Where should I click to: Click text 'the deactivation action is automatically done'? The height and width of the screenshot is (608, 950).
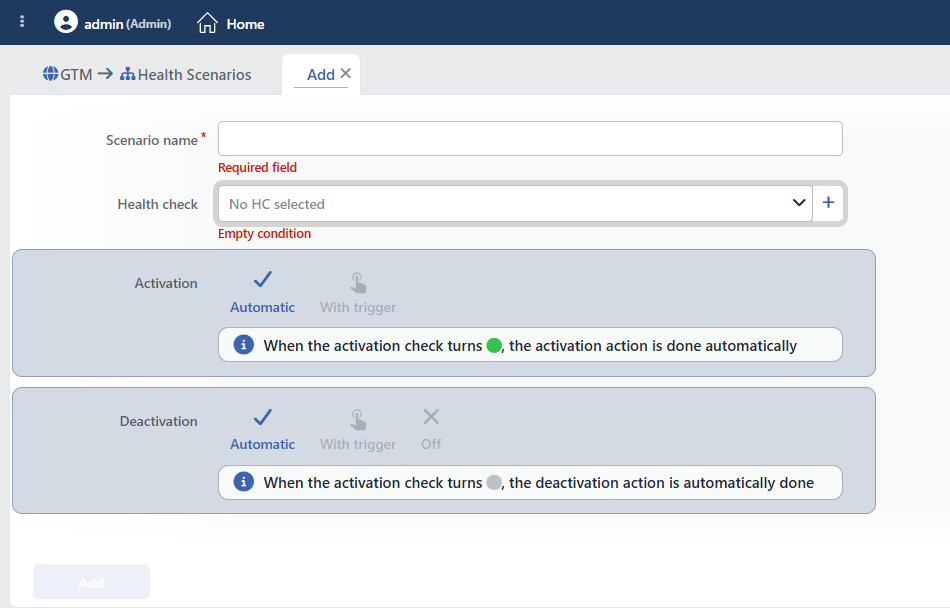click(x=662, y=482)
